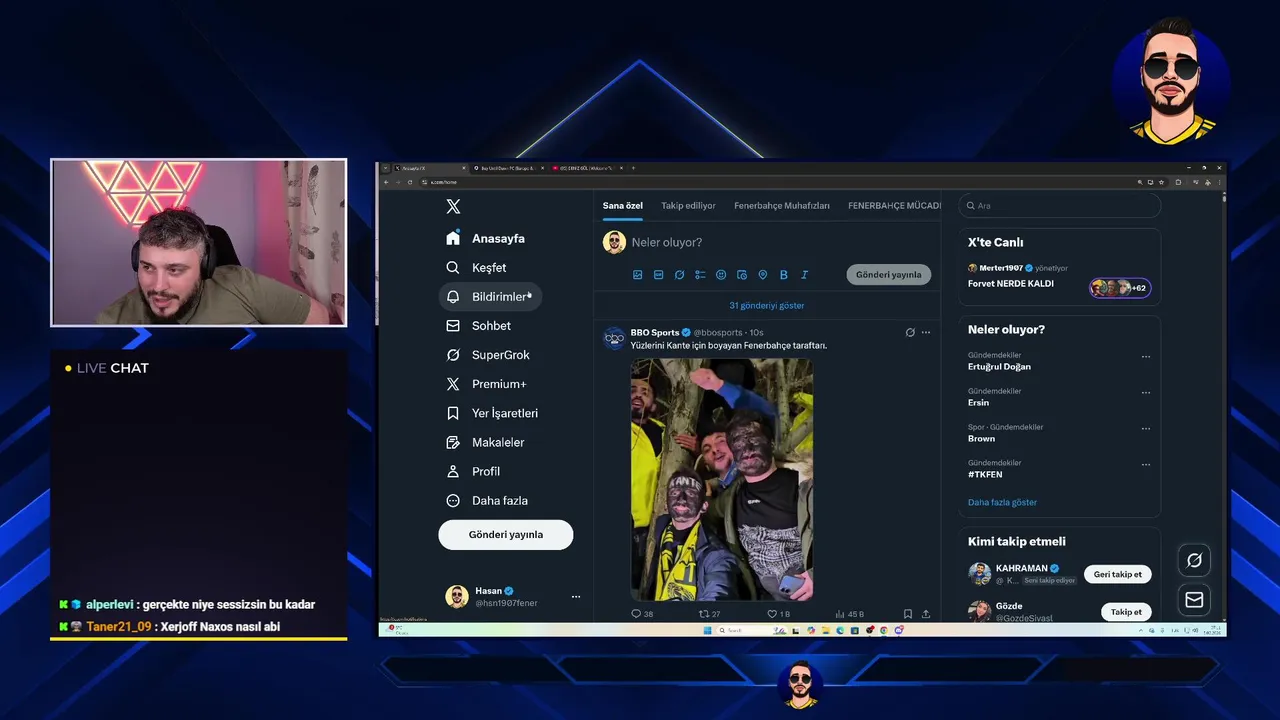1280x720 pixels.
Task: Open Anasayfa in the X sidebar
Action: 485,238
